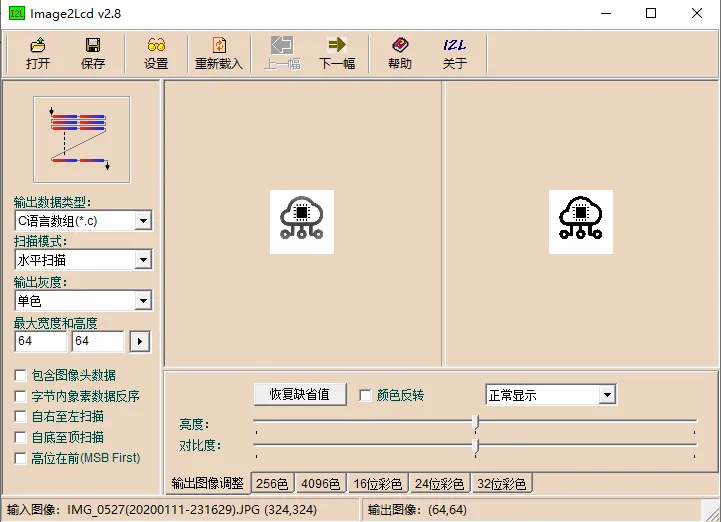Click the max height input field
Image resolution: width=721 pixels, height=522 pixels.
98,341
